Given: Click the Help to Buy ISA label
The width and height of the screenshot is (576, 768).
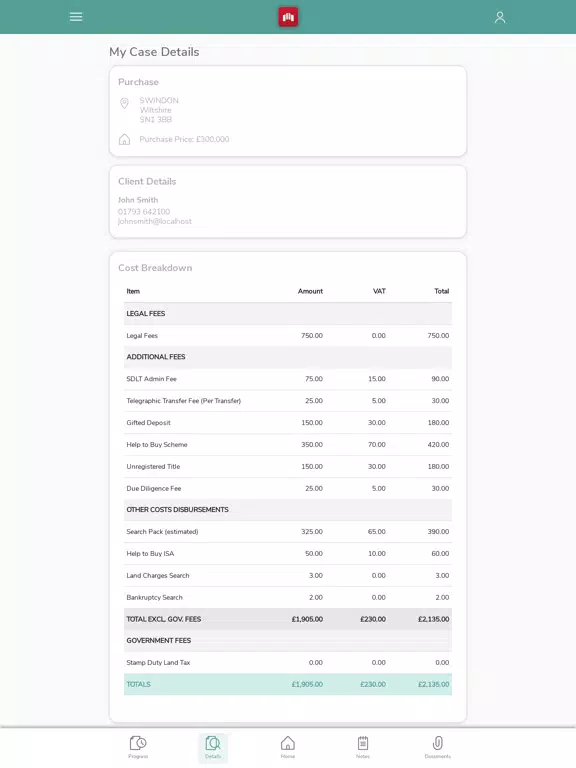Looking at the screenshot, I should [x=150, y=553].
